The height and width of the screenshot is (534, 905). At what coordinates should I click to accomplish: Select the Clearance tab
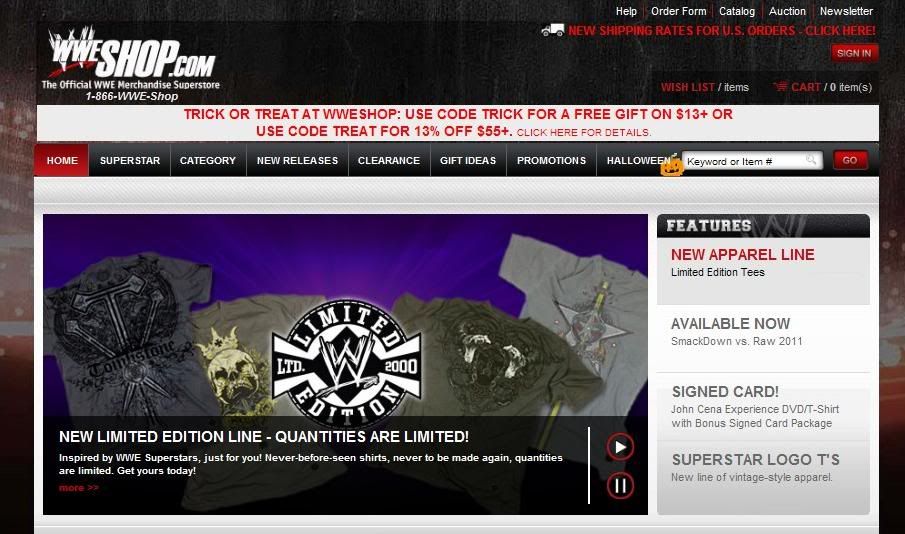[389, 160]
